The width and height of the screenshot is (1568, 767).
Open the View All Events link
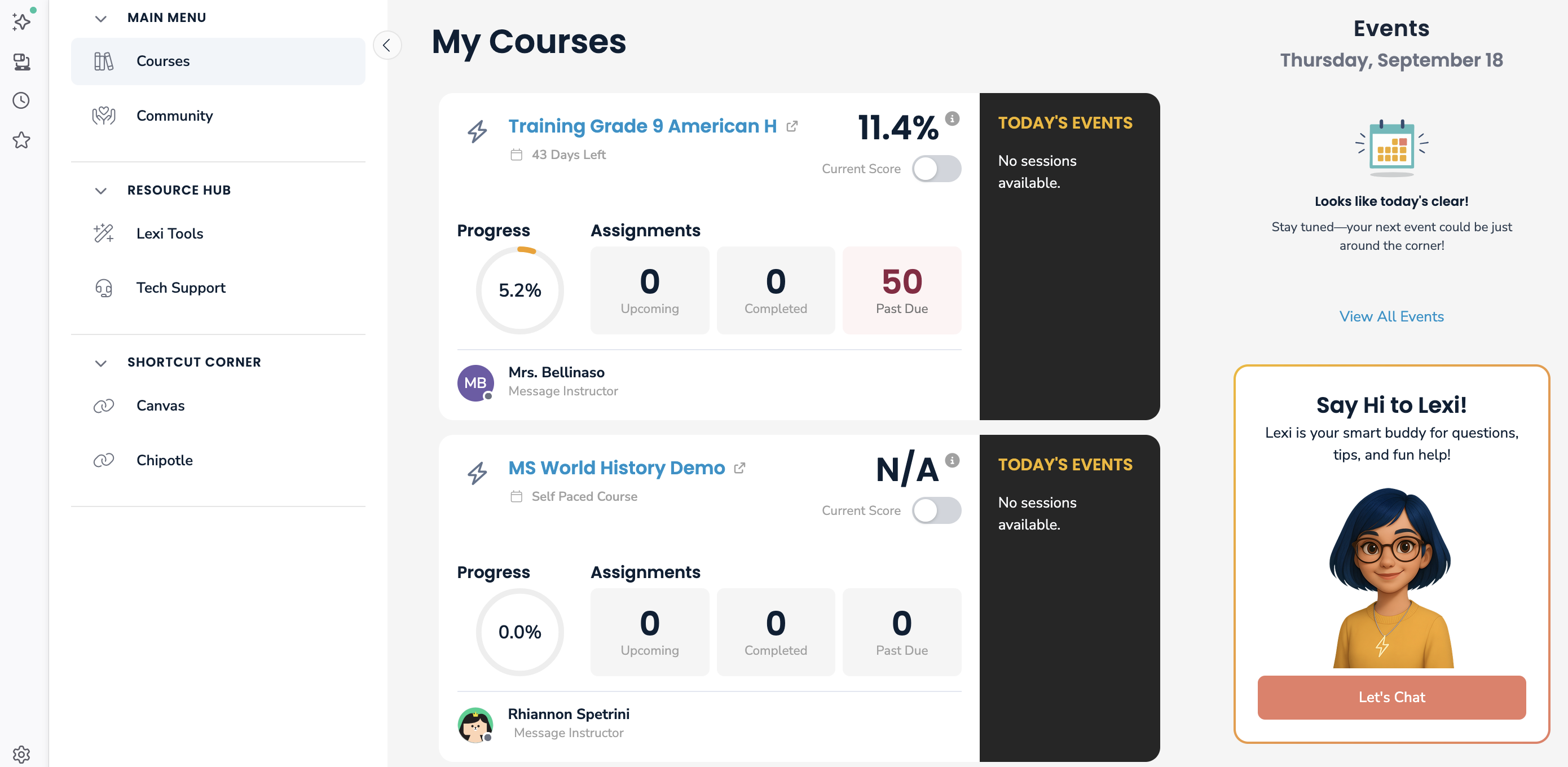click(1391, 316)
